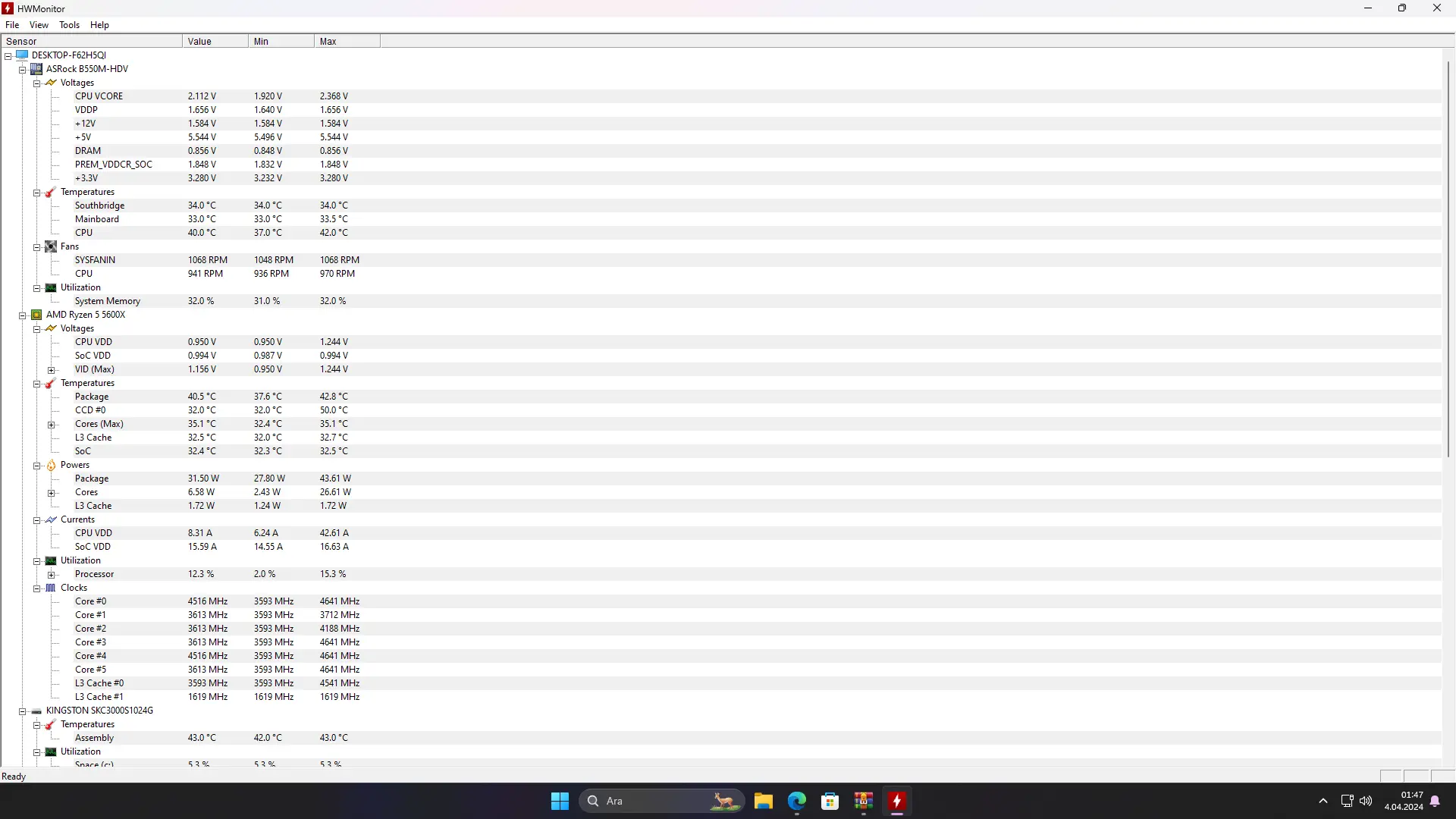
Task: Collapse the Fans section
Action: [37, 247]
